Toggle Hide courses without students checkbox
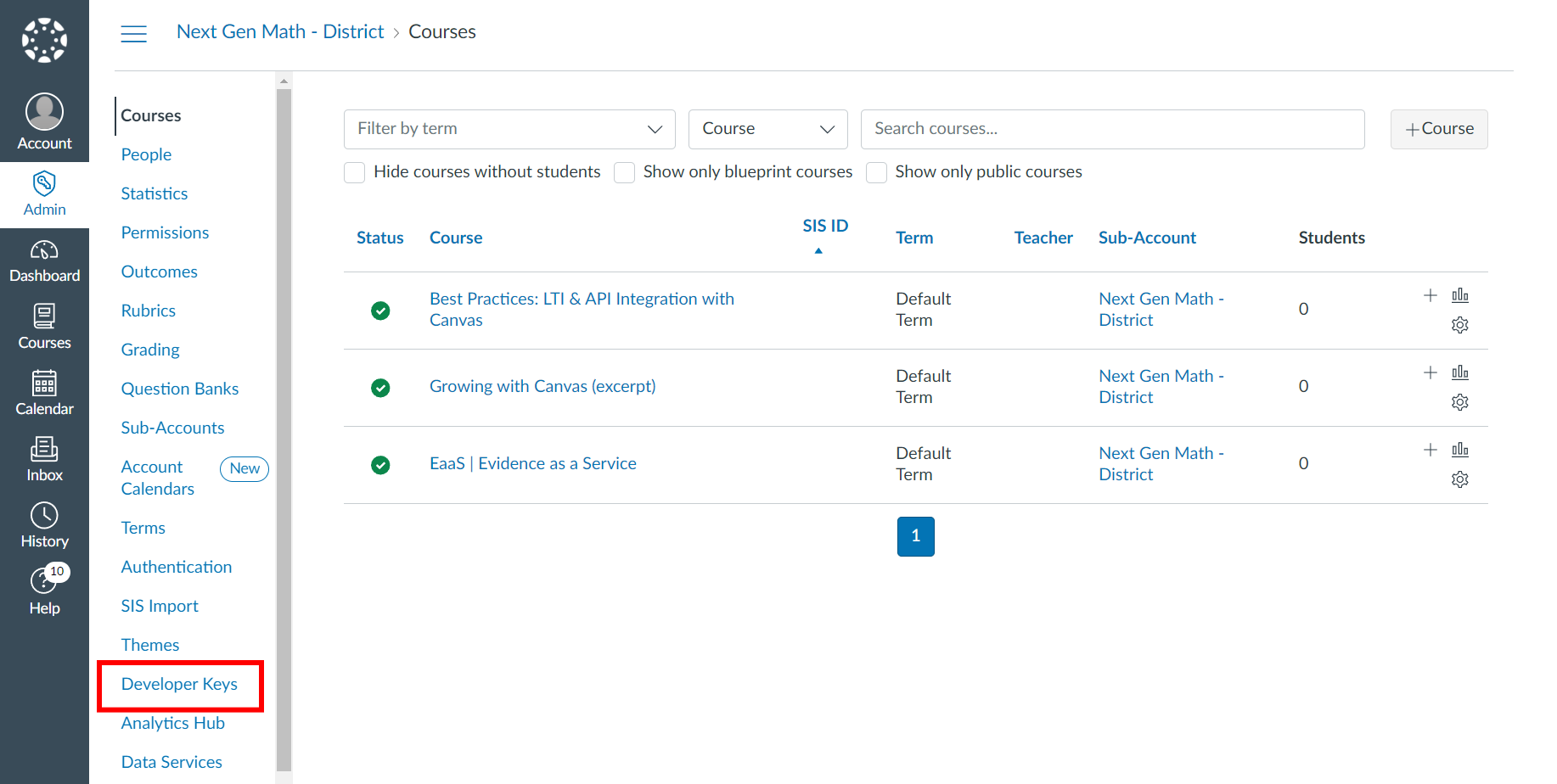This screenshot has height=784, width=1557. point(355,172)
